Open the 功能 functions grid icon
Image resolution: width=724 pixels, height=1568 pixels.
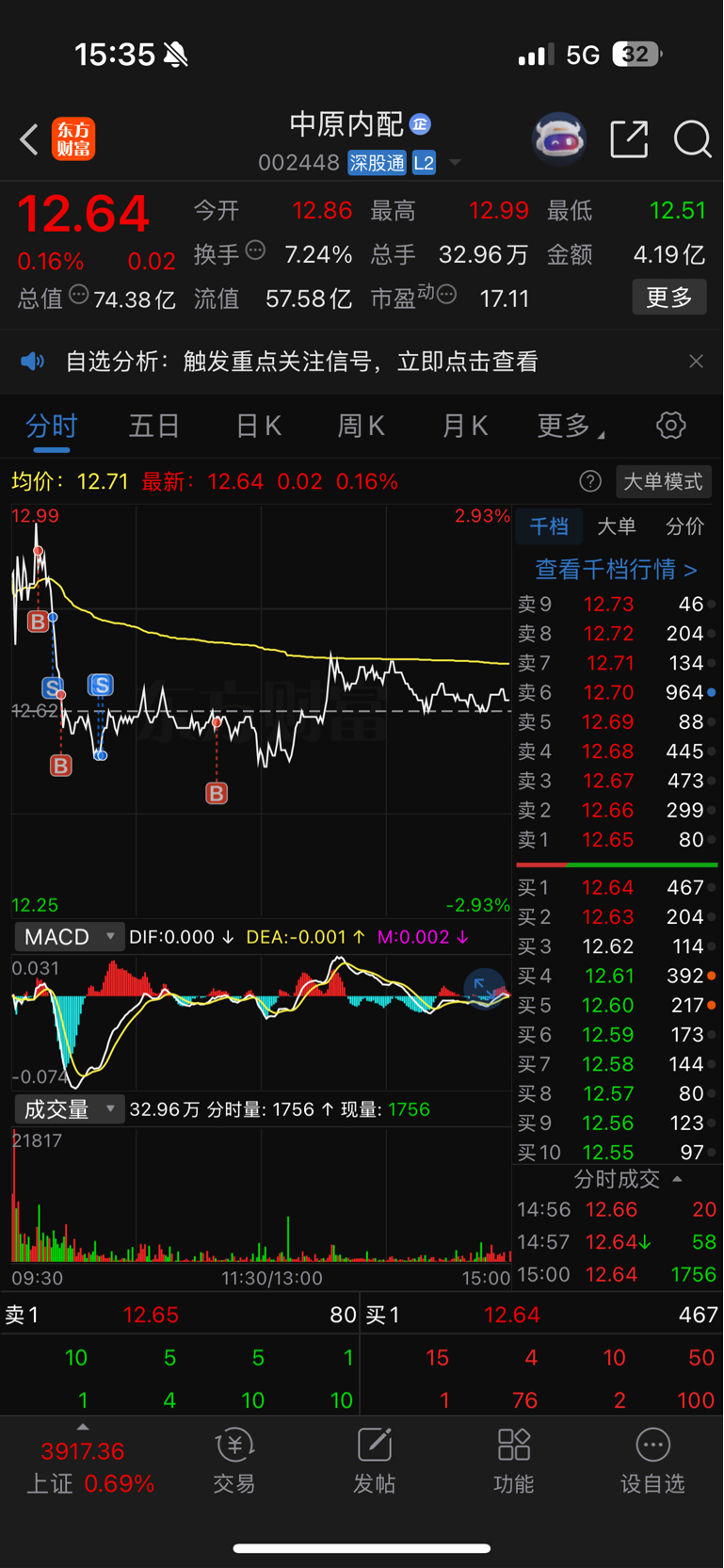(513, 1461)
